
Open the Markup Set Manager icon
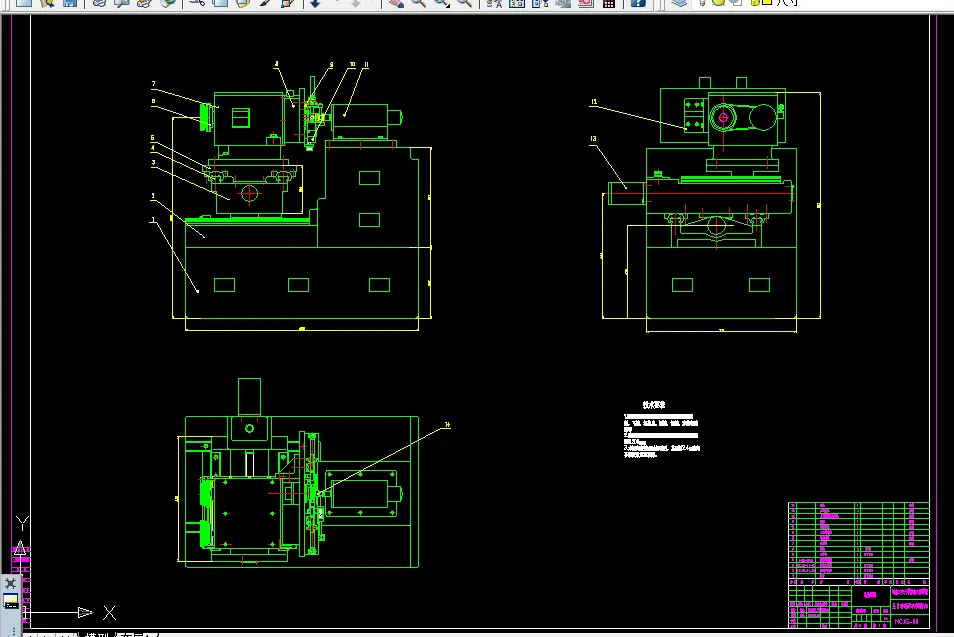tap(585, 2)
